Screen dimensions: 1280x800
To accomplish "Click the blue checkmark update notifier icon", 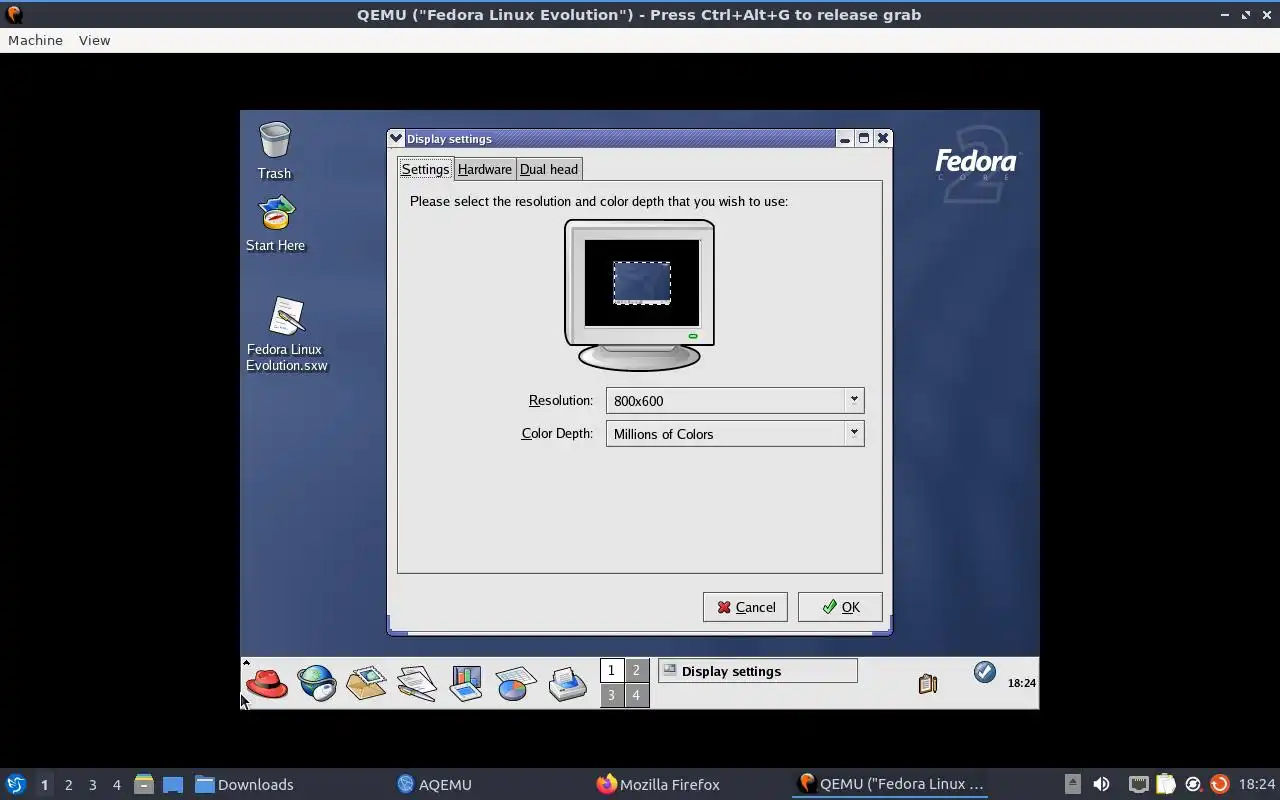I will tap(985, 672).
